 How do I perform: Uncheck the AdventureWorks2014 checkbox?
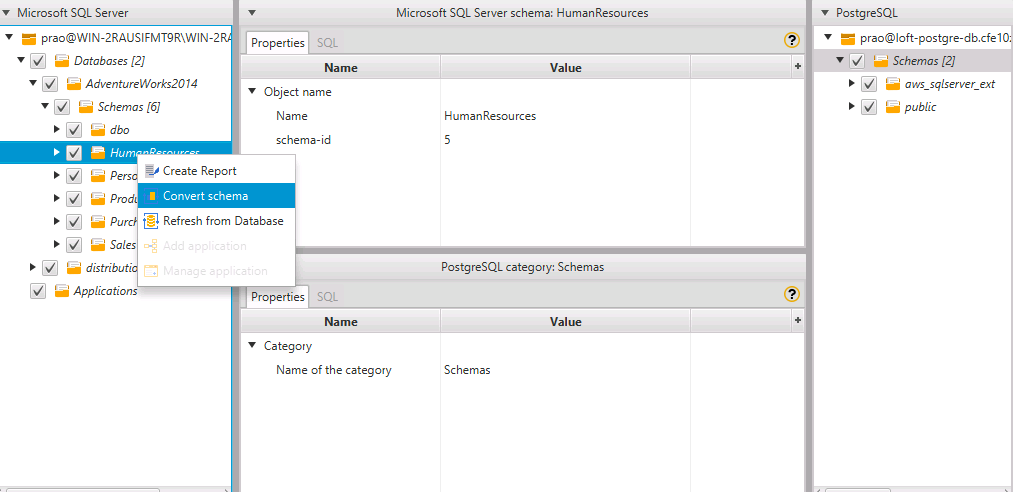50,84
